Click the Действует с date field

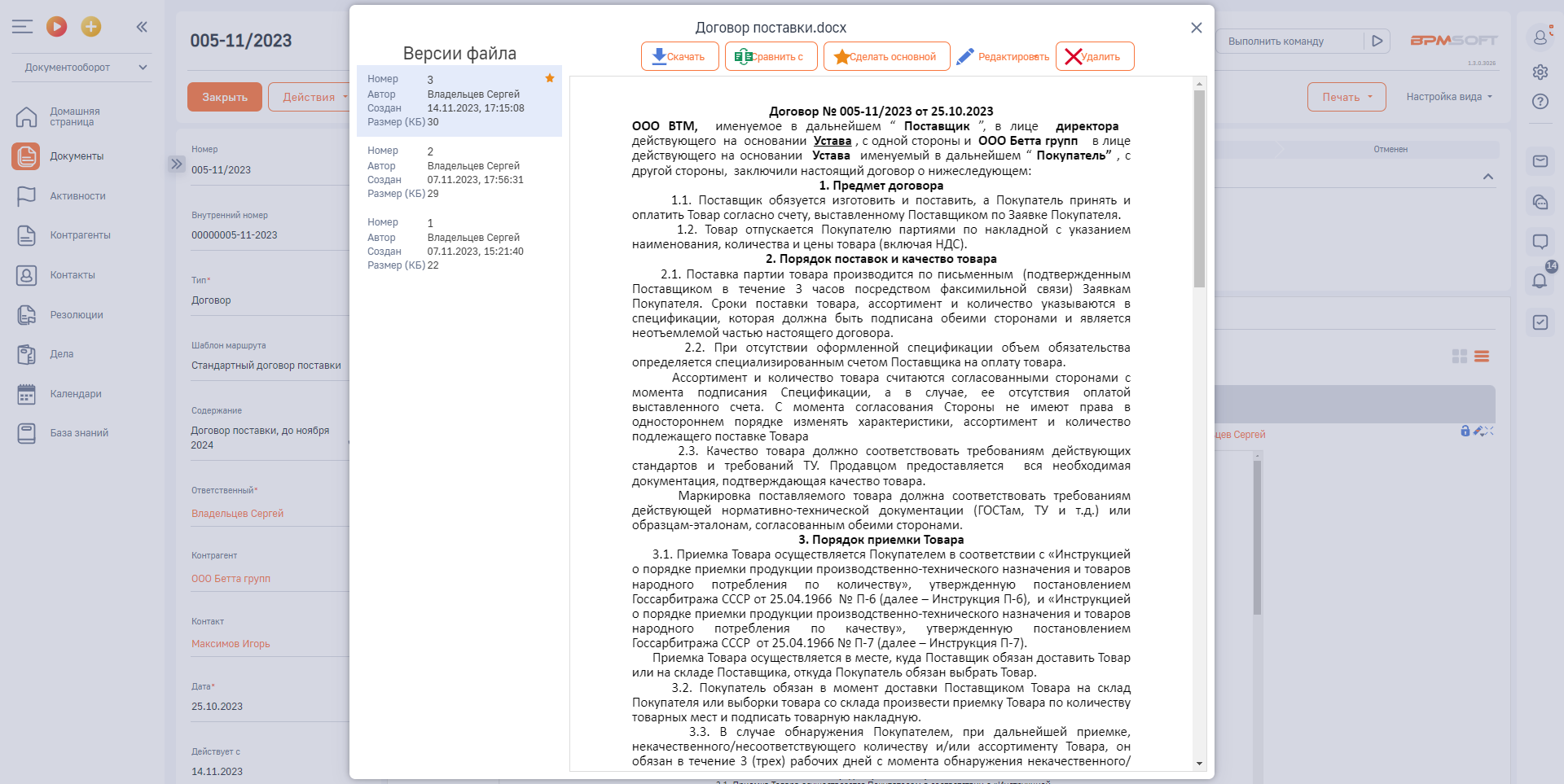[270, 772]
